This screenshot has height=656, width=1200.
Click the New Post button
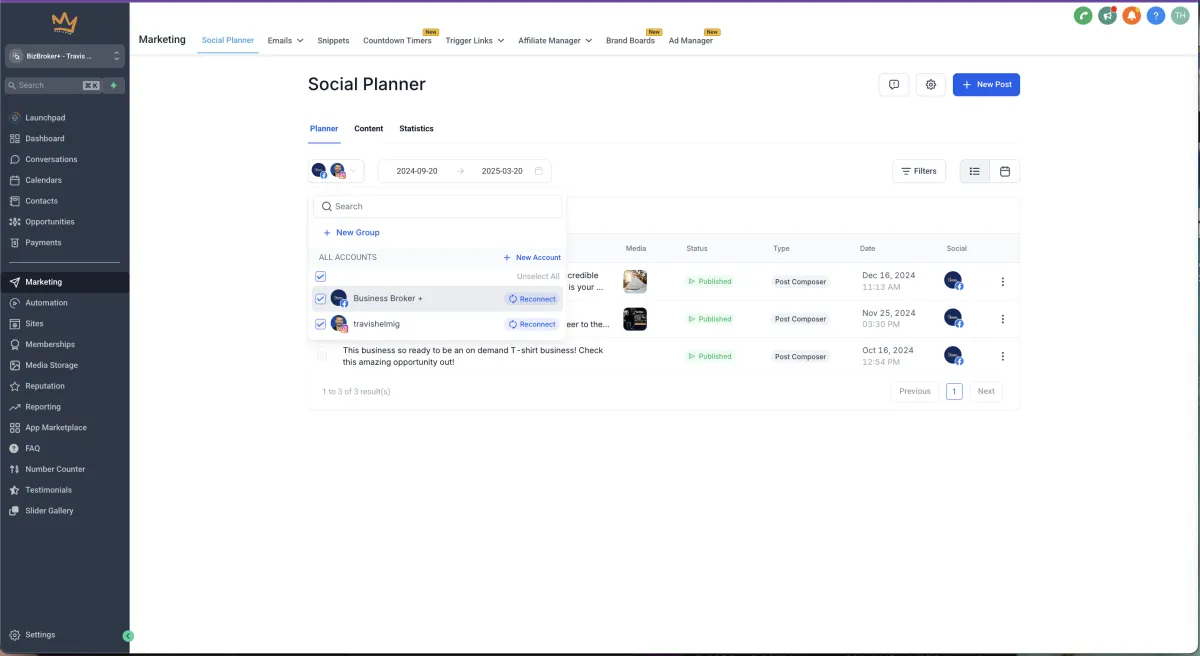[986, 85]
